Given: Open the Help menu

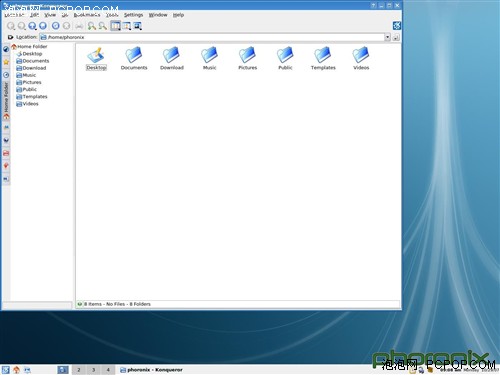Looking at the screenshot, I should pyautogui.click(x=178, y=15).
